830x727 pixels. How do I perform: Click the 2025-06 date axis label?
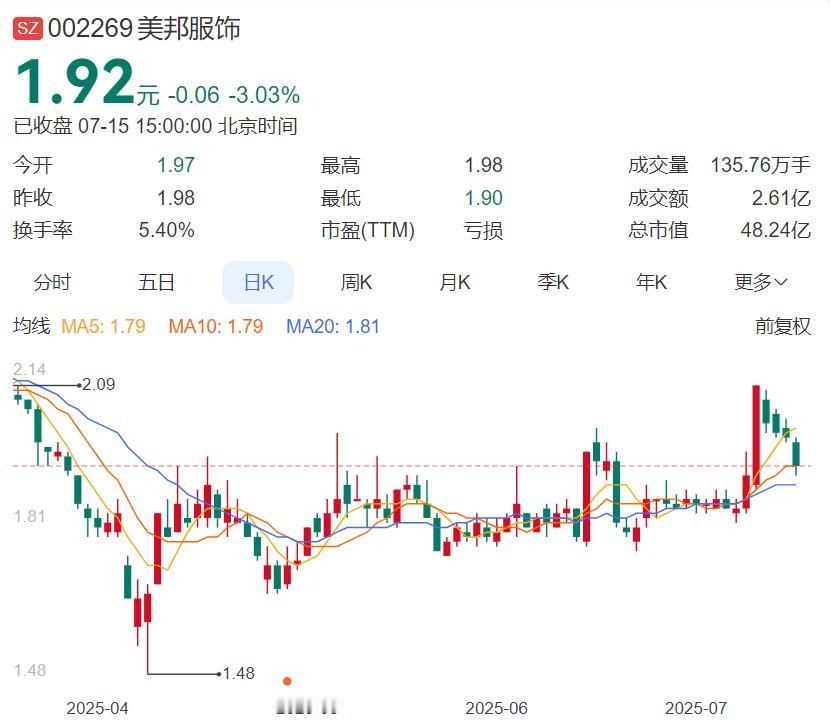click(x=497, y=708)
